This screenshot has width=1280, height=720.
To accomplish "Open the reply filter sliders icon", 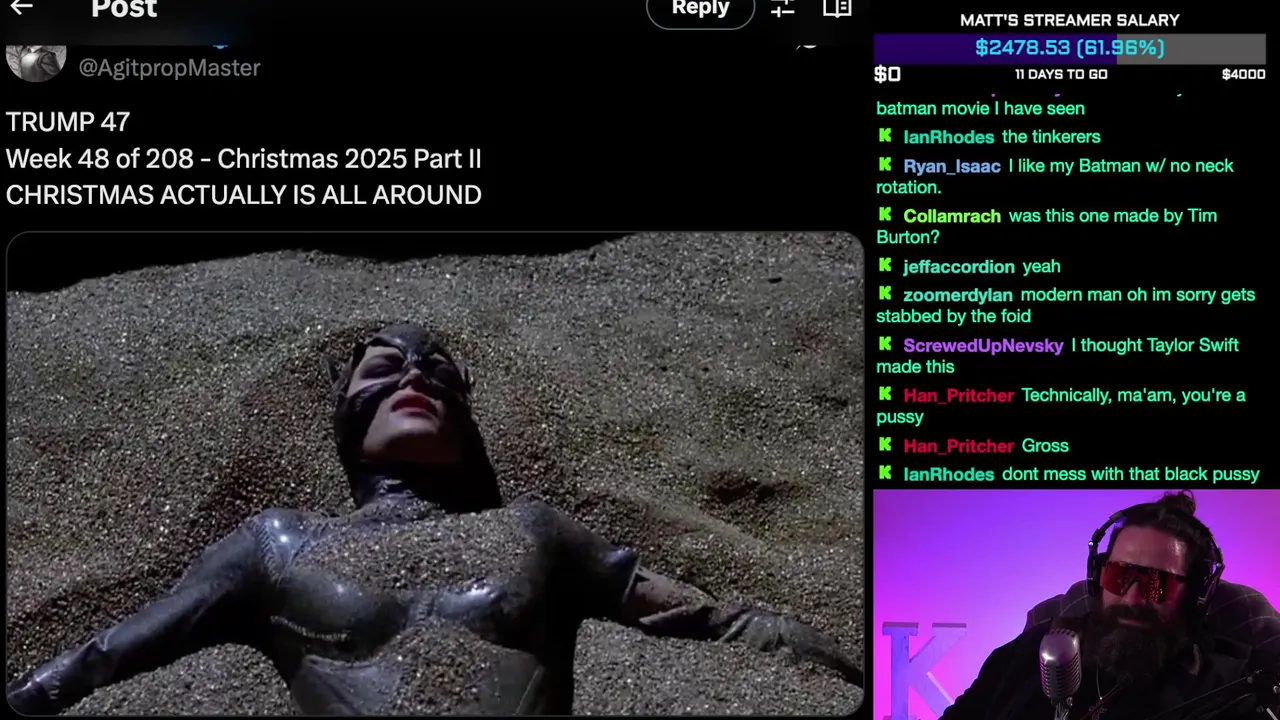I will pos(783,9).
